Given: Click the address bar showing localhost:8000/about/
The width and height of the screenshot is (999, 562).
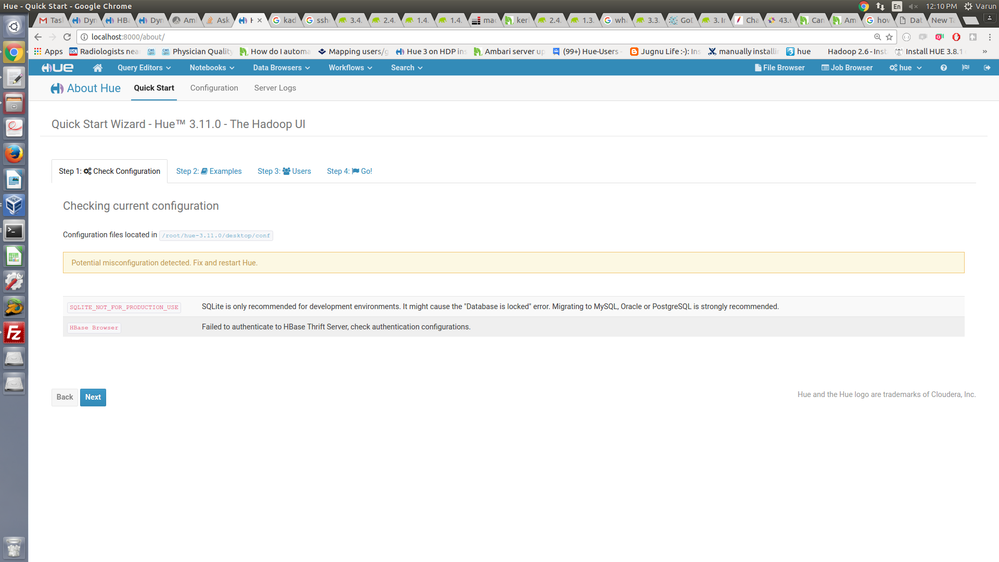Looking at the screenshot, I should click(478, 37).
